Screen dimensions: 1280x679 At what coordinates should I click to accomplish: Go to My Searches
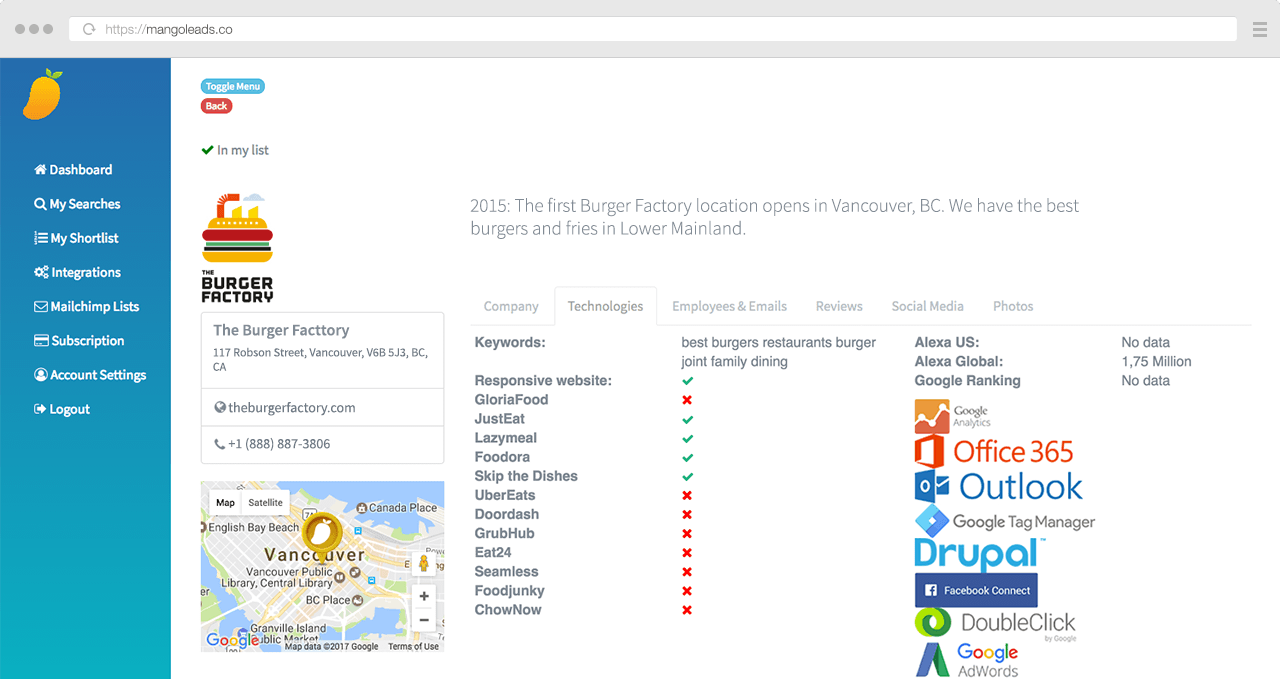point(77,204)
